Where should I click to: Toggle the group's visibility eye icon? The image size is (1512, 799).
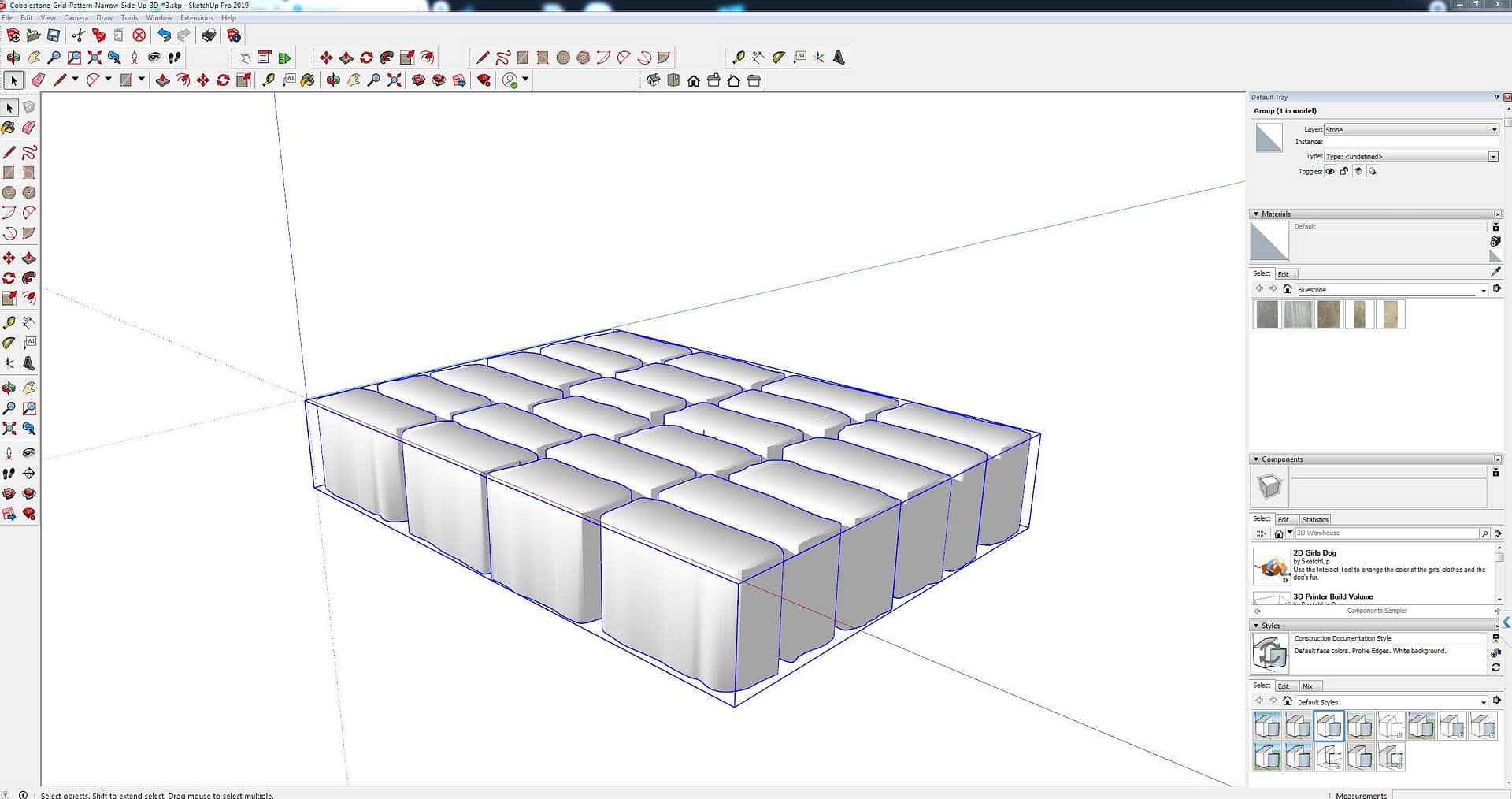click(x=1330, y=171)
